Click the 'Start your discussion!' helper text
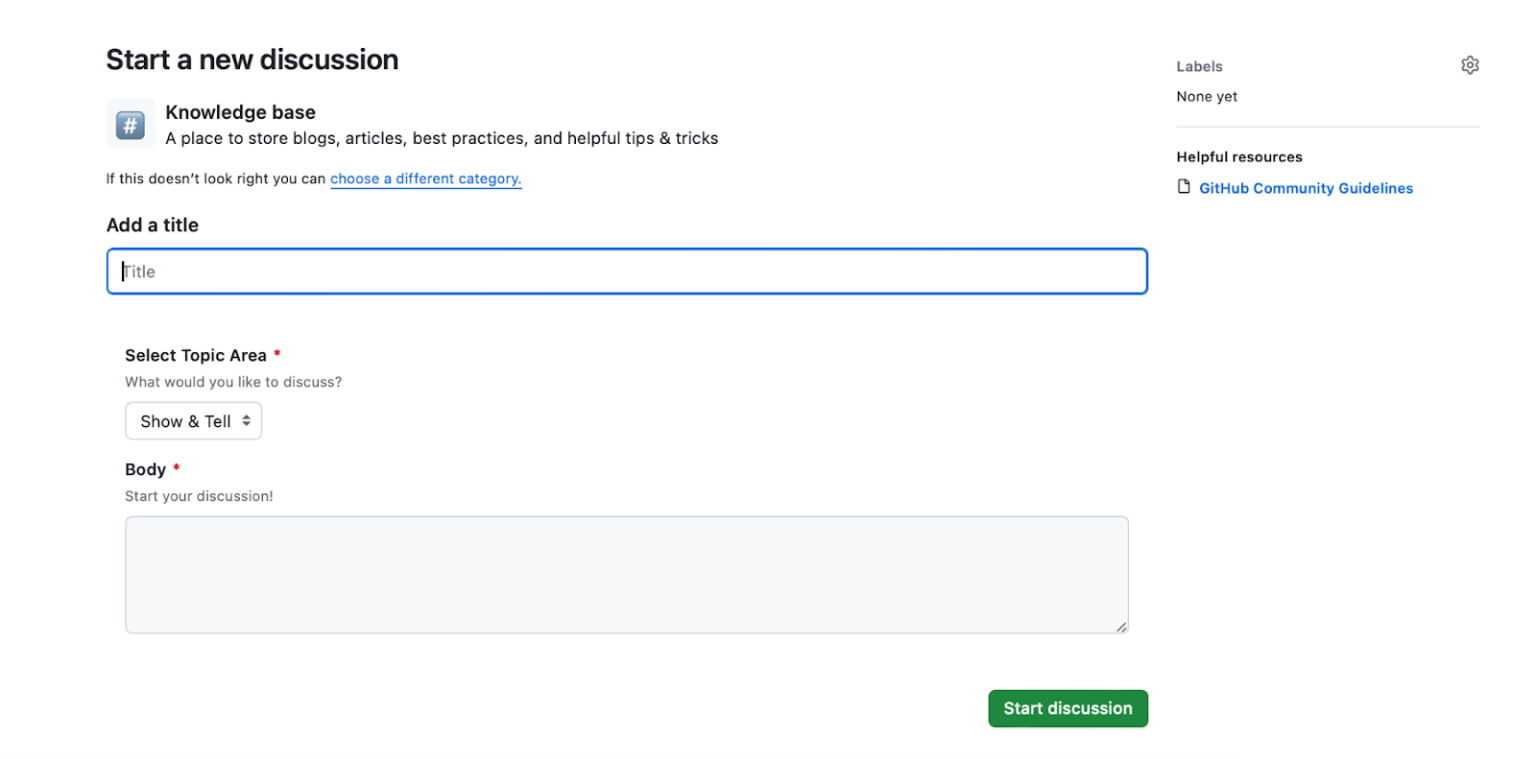Image resolution: width=1536 pixels, height=759 pixels. [x=198, y=496]
